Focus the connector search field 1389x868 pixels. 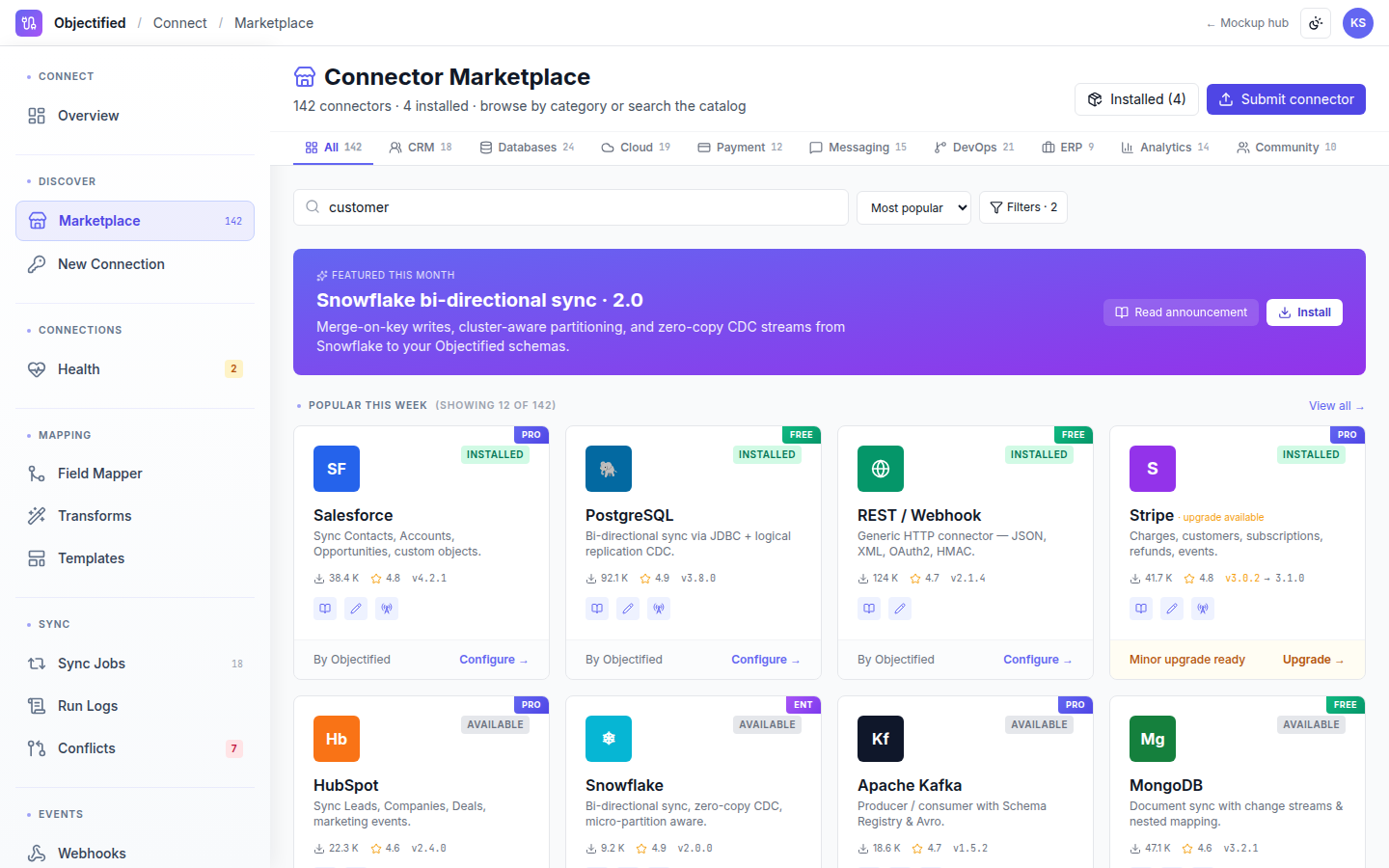[571, 207]
